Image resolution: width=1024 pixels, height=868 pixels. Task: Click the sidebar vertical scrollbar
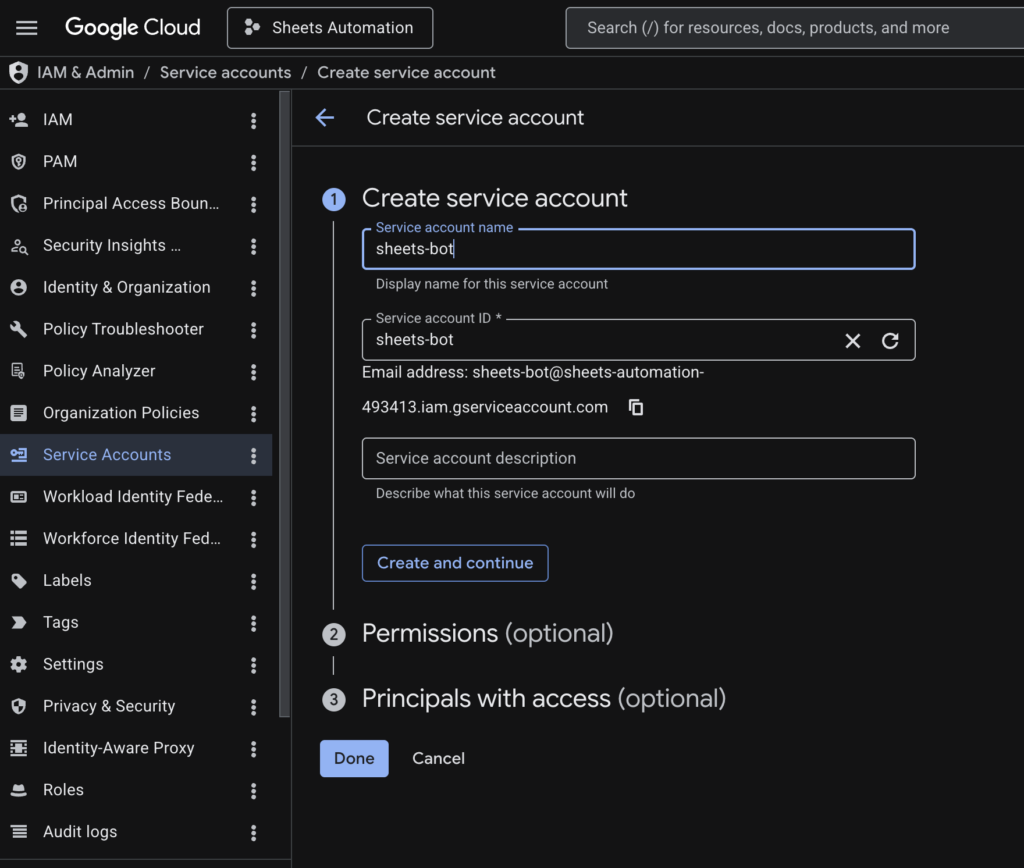284,404
